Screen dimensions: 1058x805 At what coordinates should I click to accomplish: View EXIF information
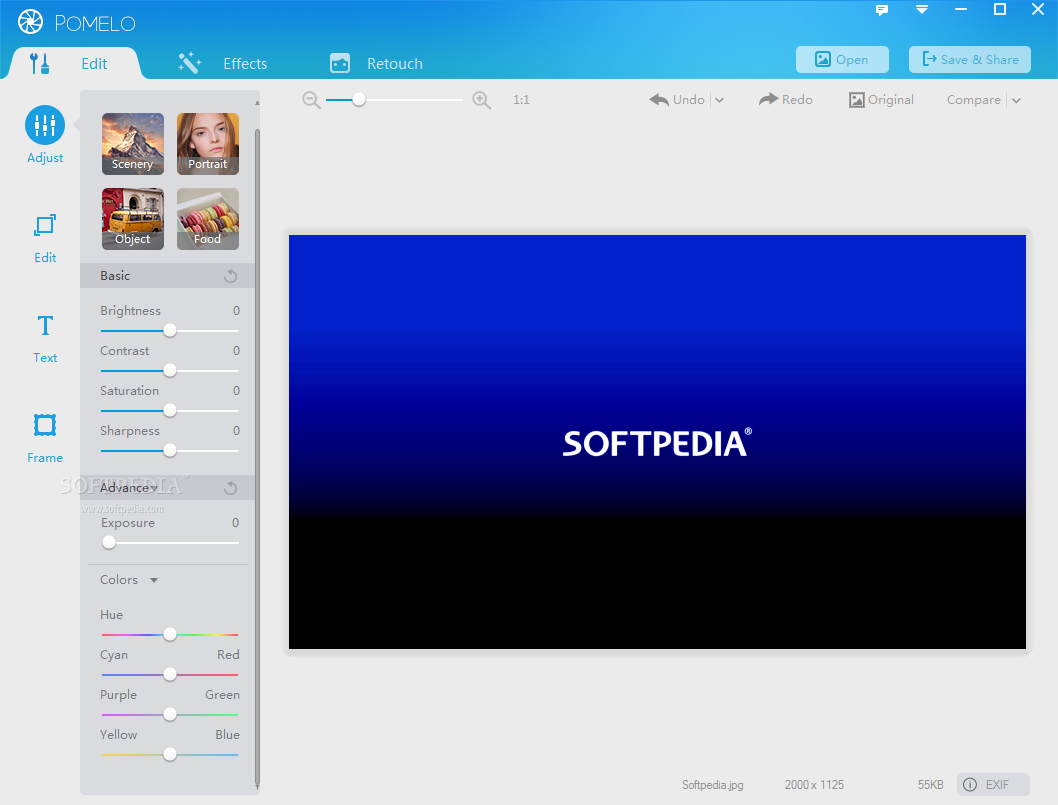993,785
